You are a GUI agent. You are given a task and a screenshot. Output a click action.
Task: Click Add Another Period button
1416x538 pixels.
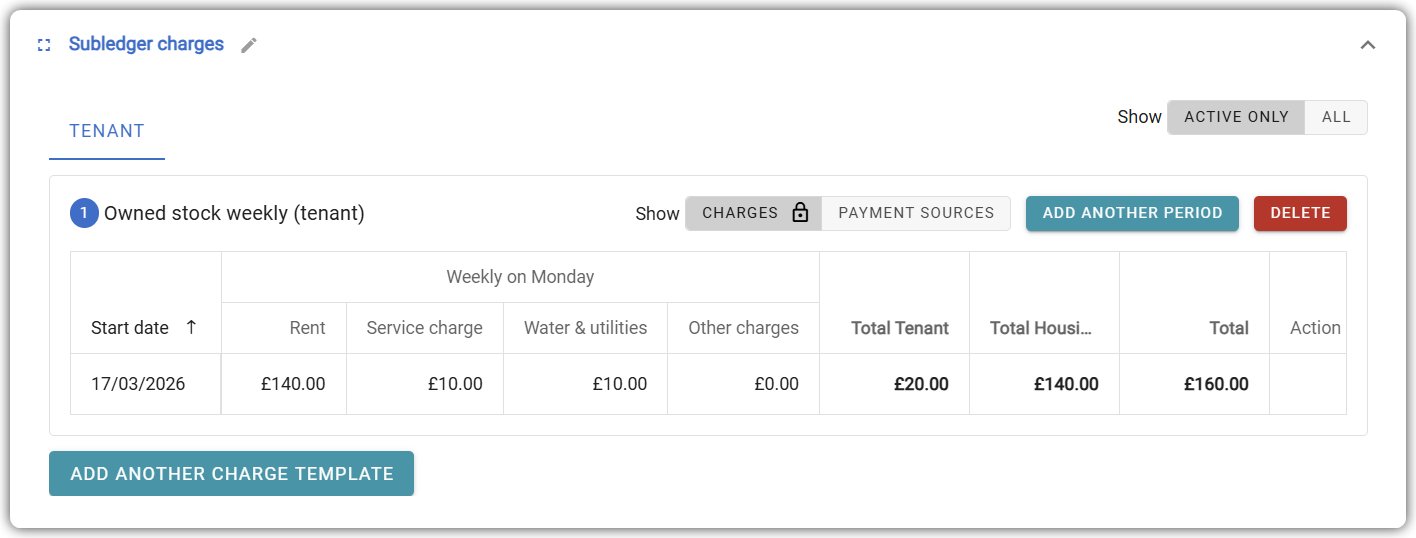tap(1132, 213)
